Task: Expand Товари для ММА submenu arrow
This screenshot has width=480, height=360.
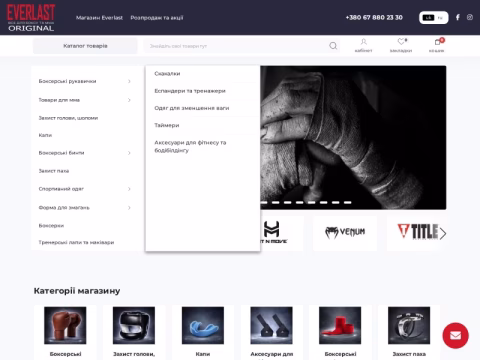Action: (129, 100)
